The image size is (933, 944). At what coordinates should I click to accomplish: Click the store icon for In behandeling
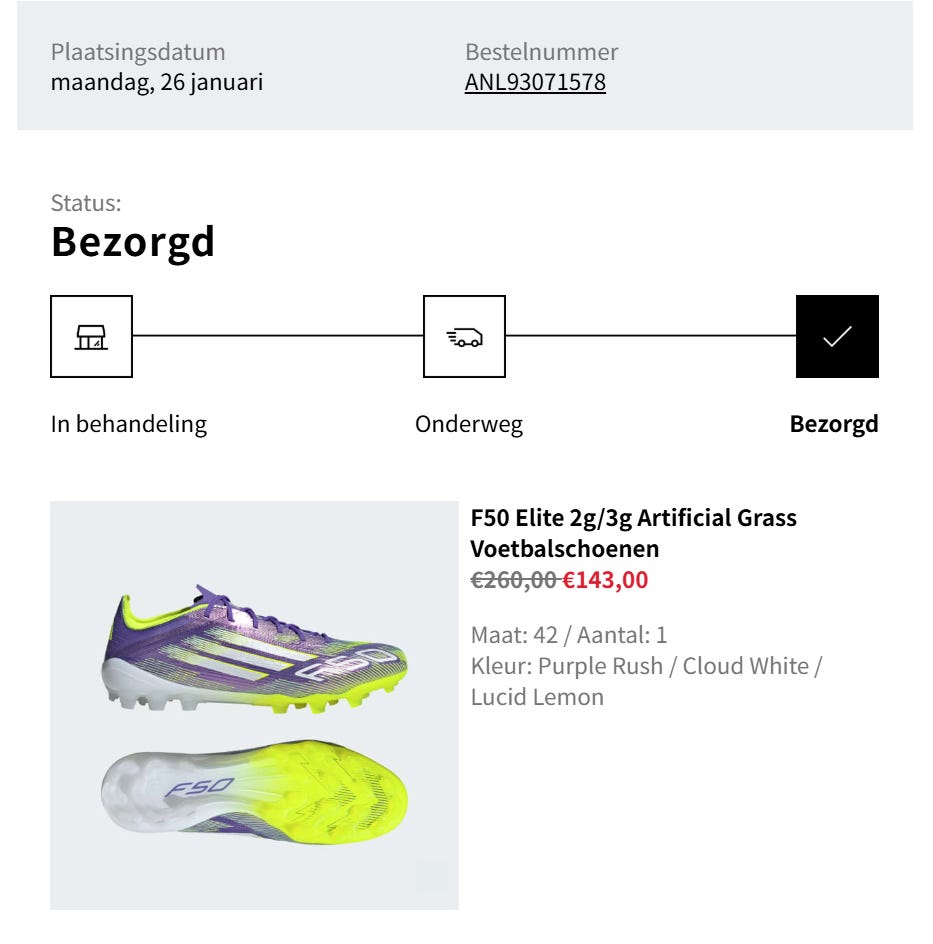click(91, 337)
